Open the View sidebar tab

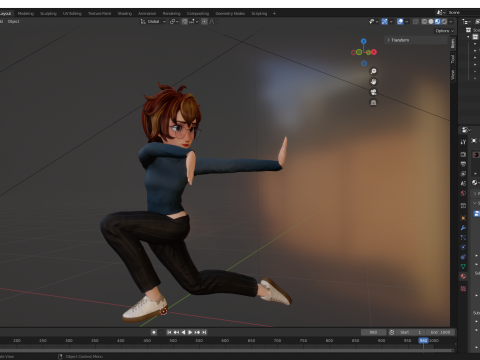click(453, 75)
